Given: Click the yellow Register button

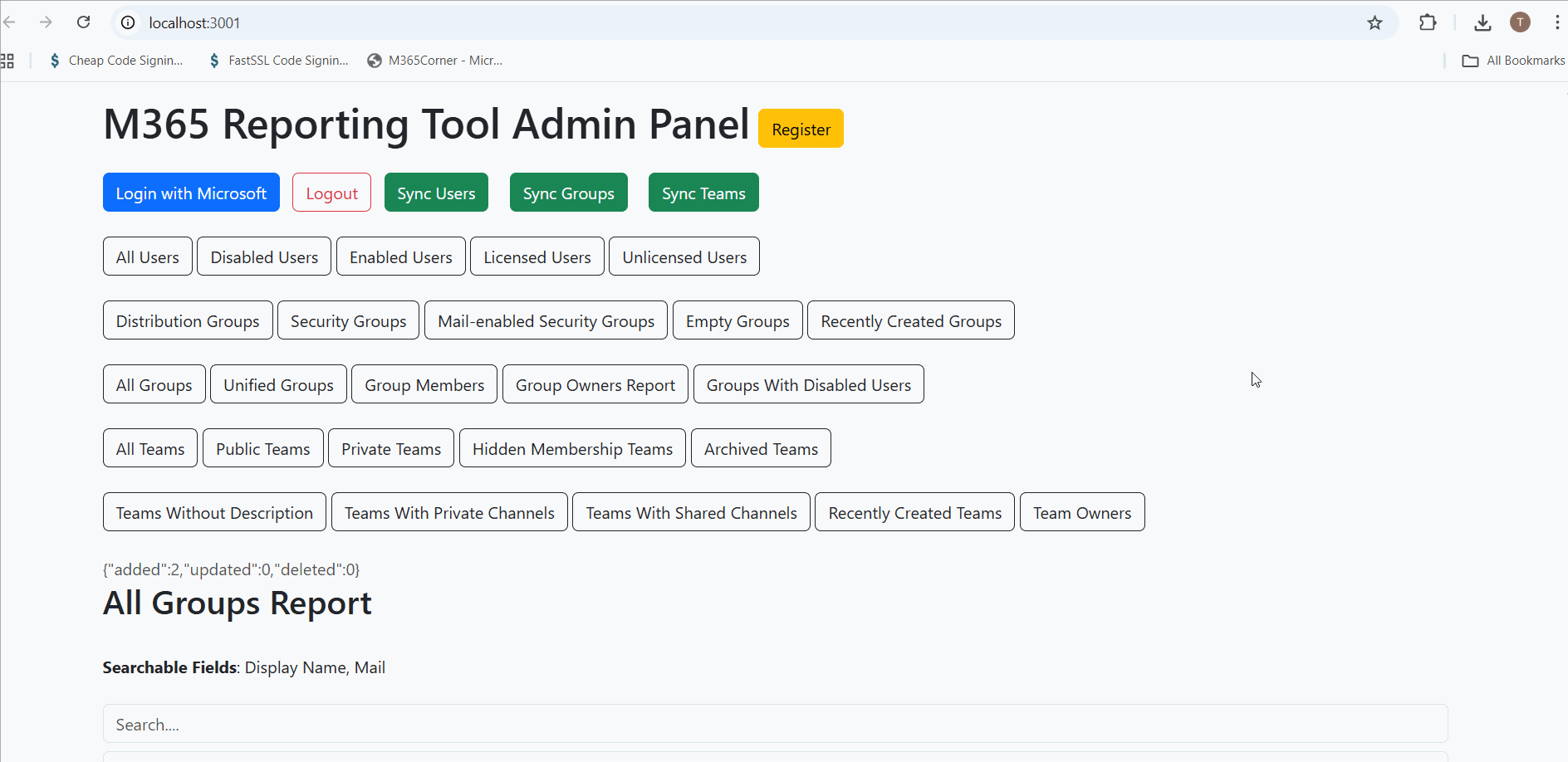Looking at the screenshot, I should [x=801, y=129].
